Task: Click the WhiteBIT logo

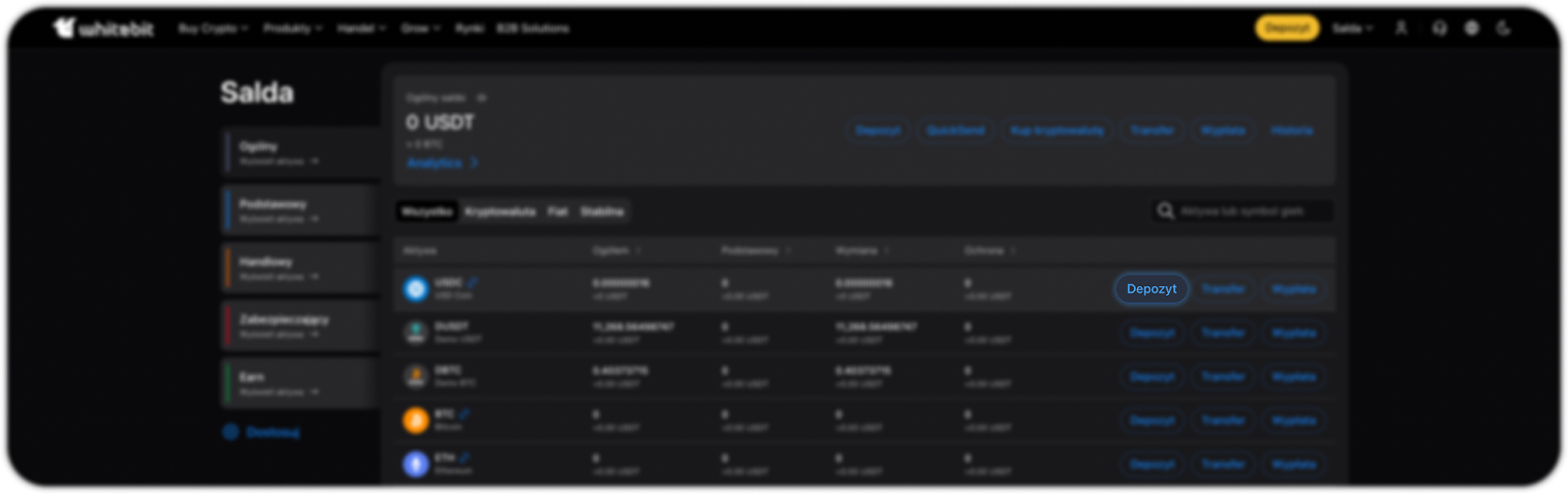Action: (104, 28)
